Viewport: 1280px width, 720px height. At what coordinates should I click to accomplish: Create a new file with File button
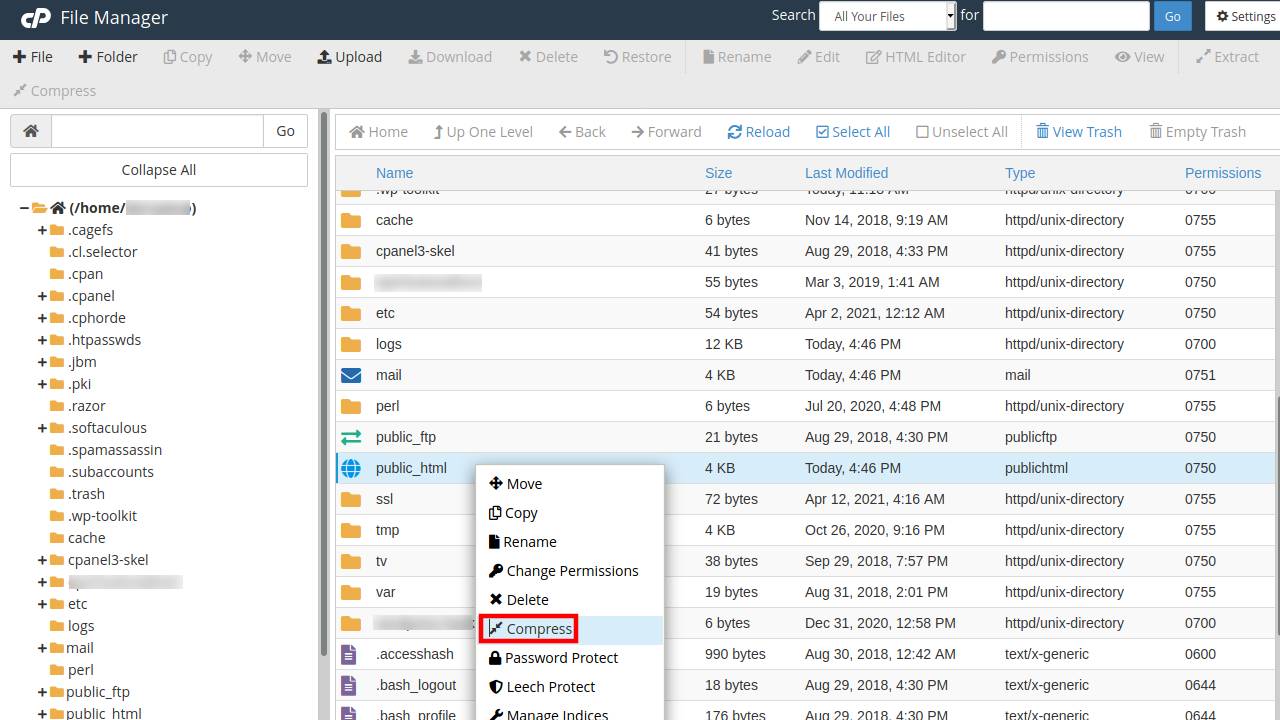coord(33,57)
